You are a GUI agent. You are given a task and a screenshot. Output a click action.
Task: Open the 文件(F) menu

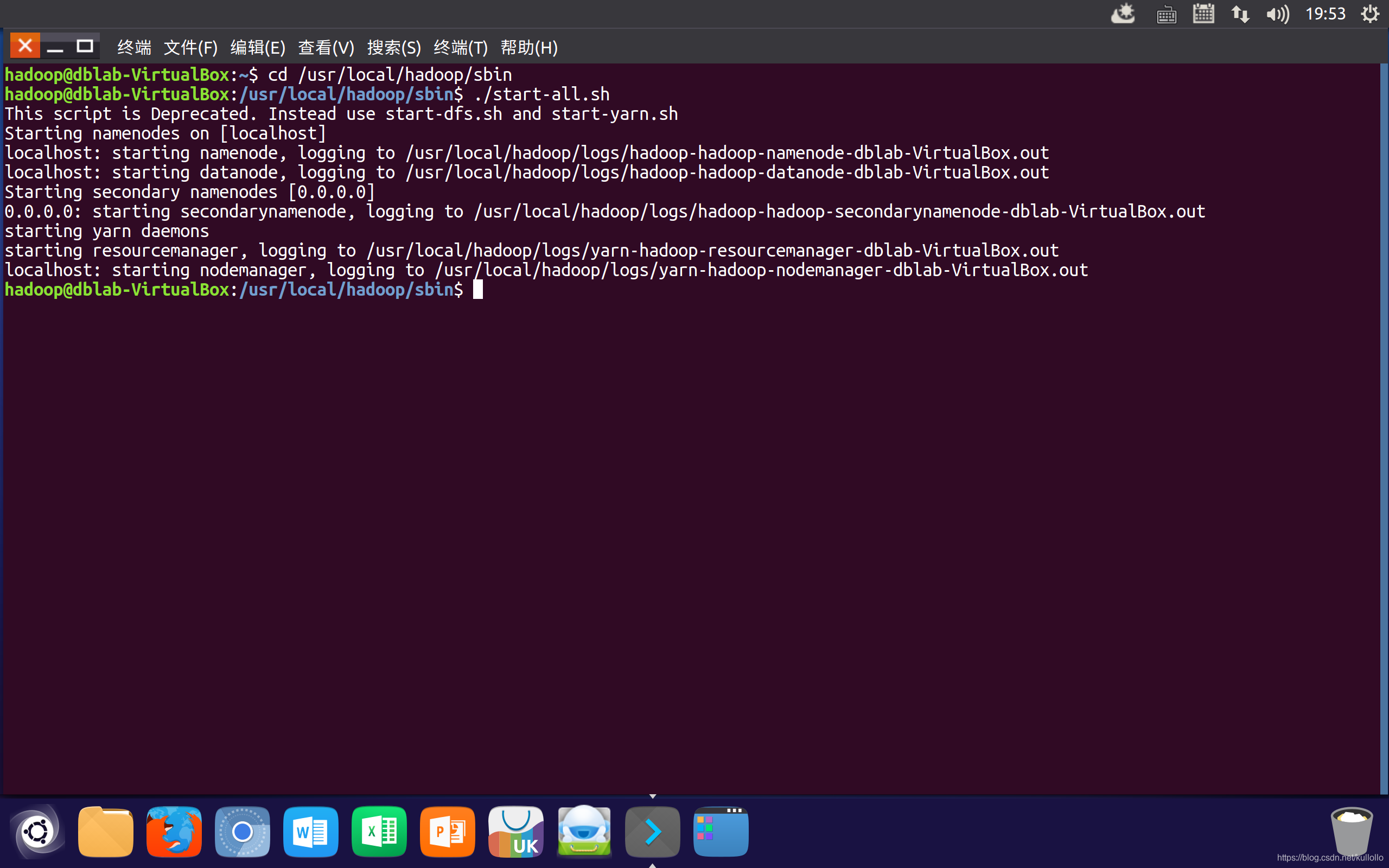pos(190,47)
